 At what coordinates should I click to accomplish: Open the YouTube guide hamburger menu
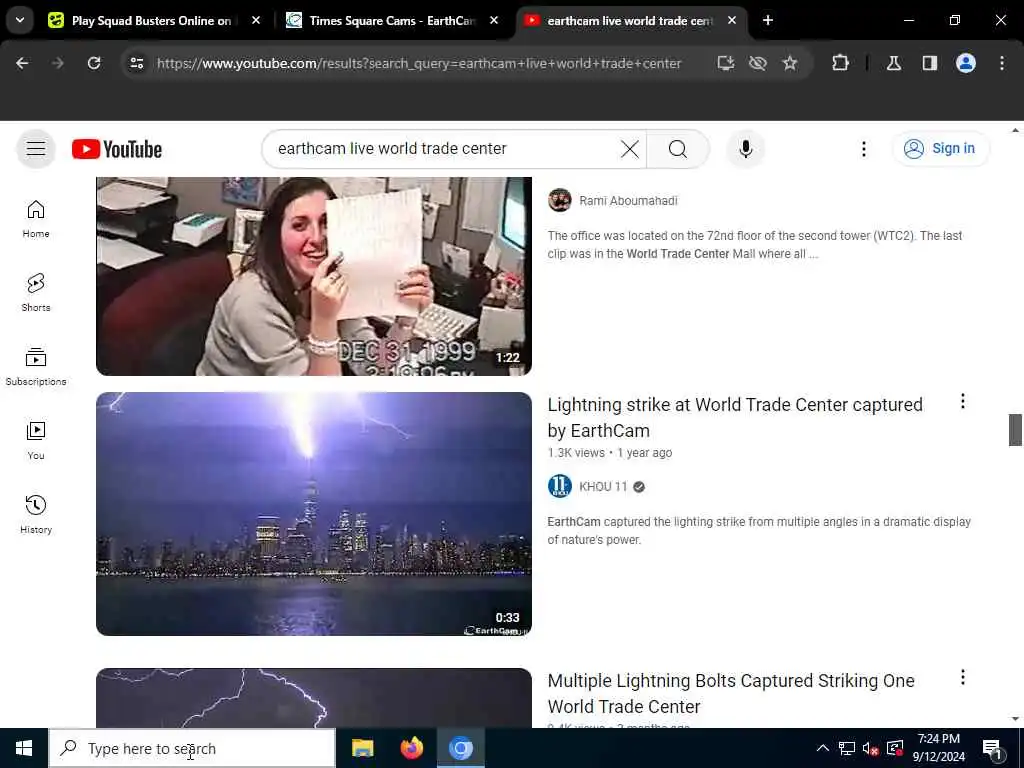(x=36, y=149)
